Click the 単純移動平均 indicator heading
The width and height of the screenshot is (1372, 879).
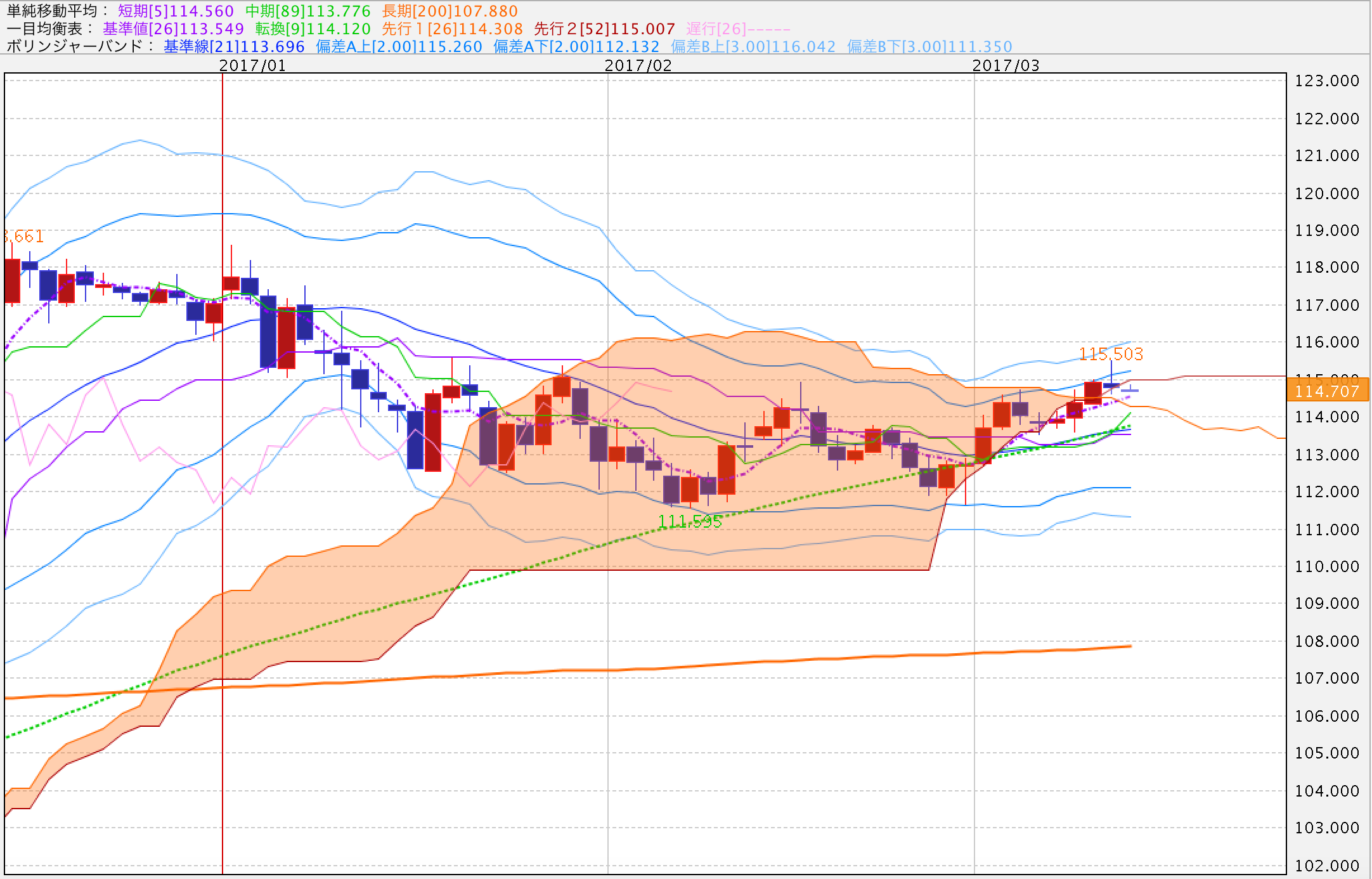(x=52, y=11)
